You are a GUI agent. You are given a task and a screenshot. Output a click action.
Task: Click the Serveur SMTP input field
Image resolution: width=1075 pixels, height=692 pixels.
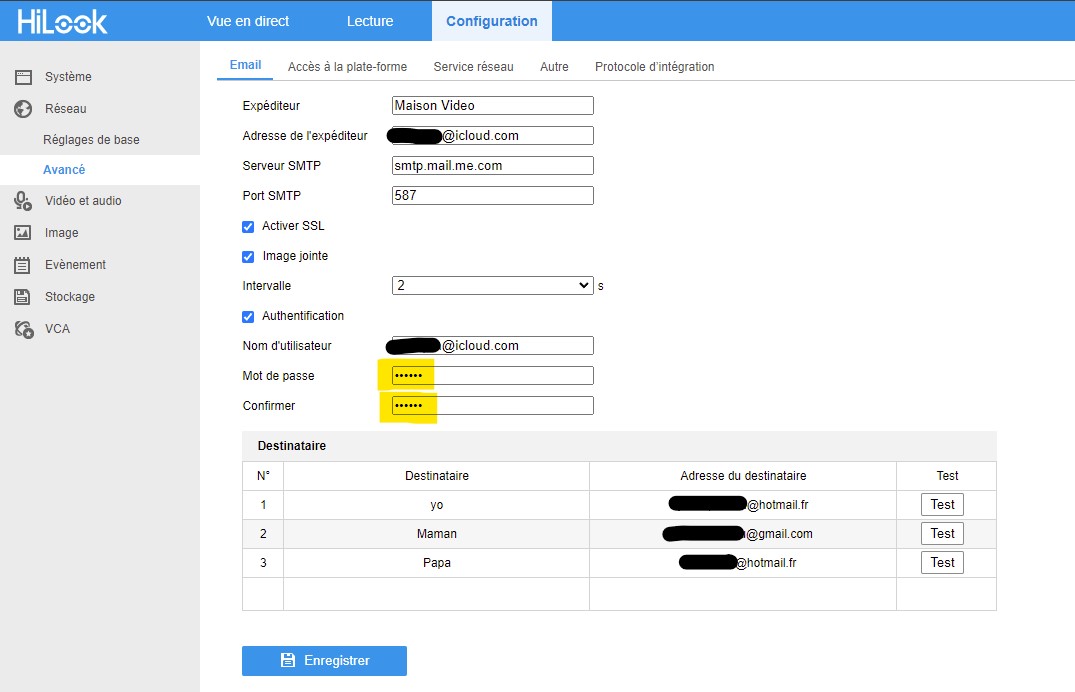pos(493,166)
